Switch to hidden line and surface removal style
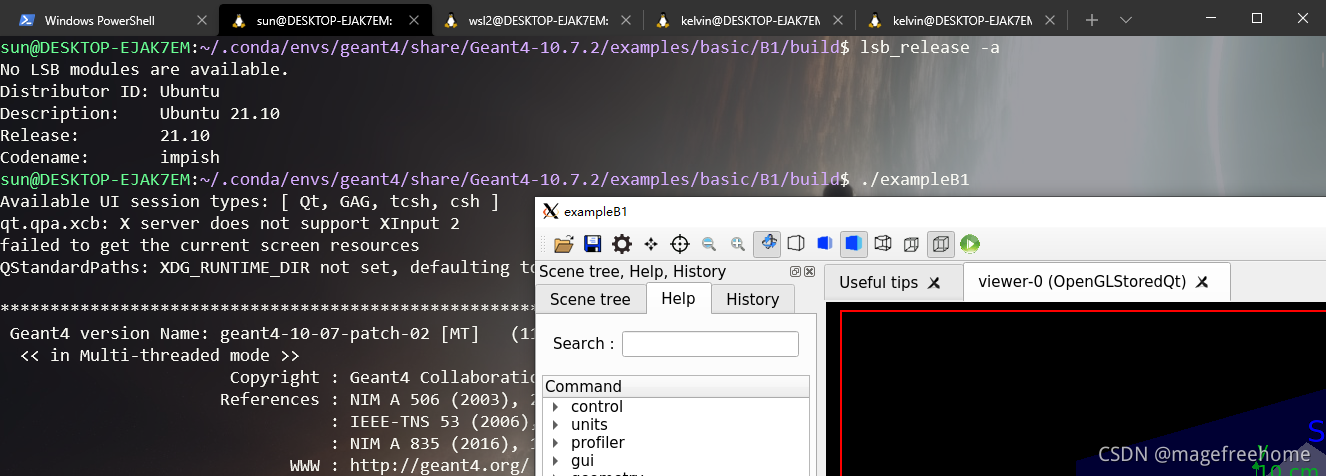 [x=825, y=244]
